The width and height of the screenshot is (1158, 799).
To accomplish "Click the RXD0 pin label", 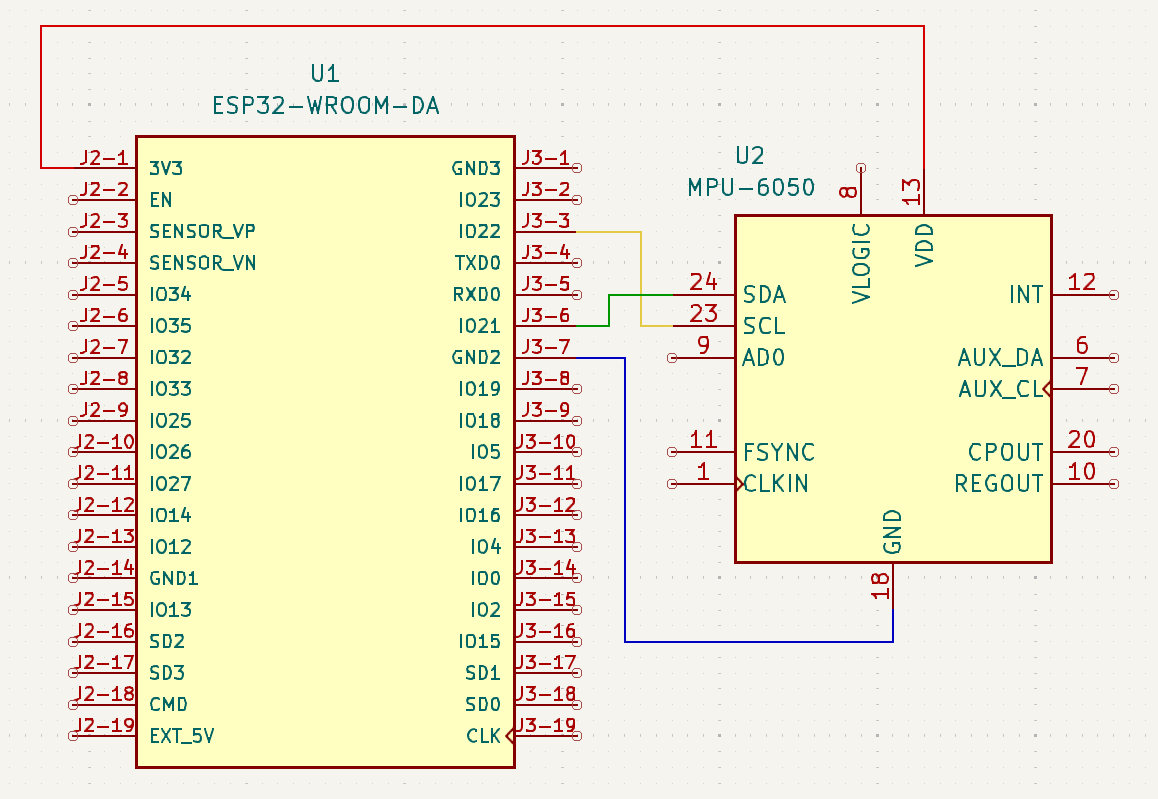I will (477, 295).
